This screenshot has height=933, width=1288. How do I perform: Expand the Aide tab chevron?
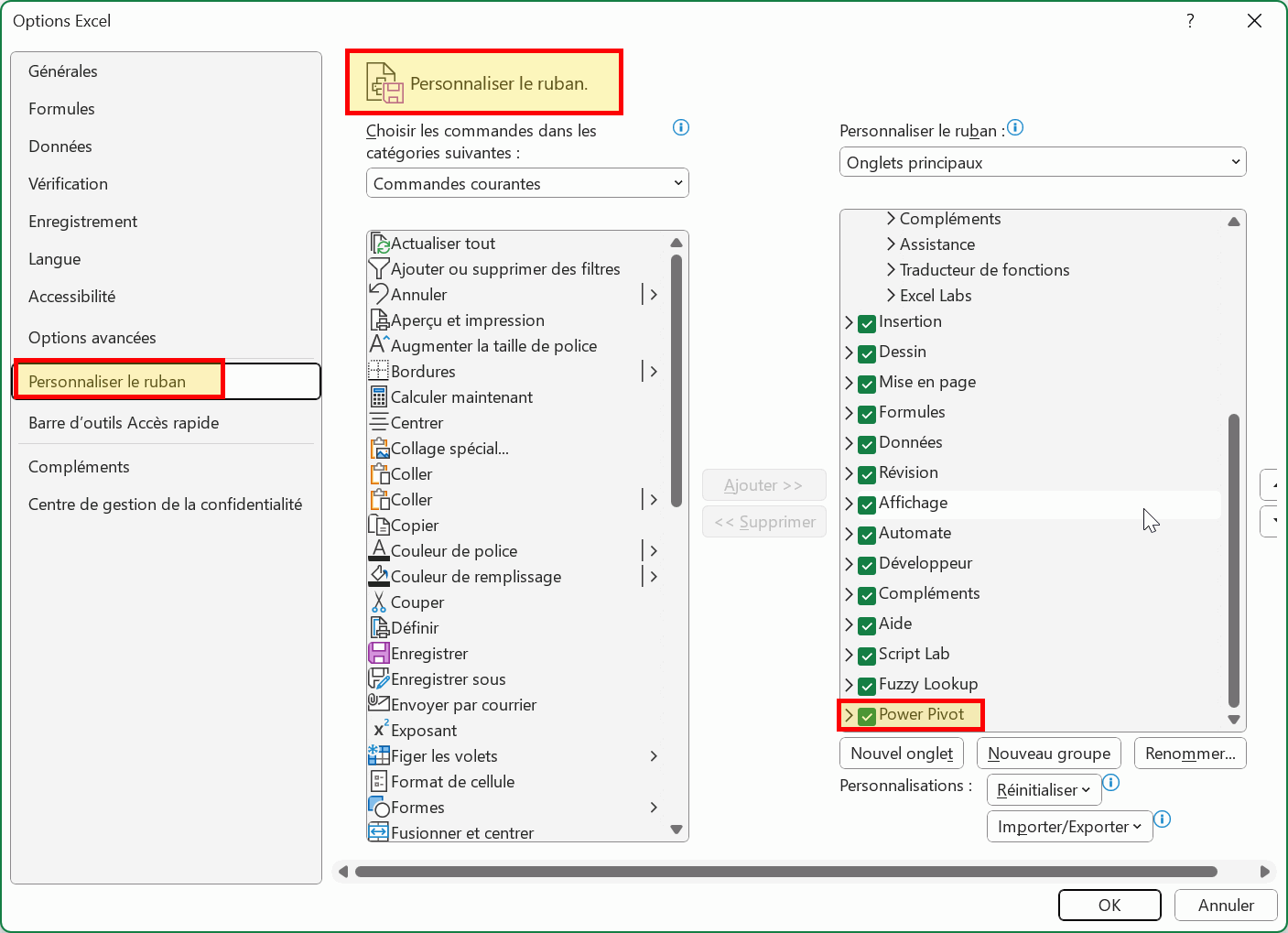849,624
